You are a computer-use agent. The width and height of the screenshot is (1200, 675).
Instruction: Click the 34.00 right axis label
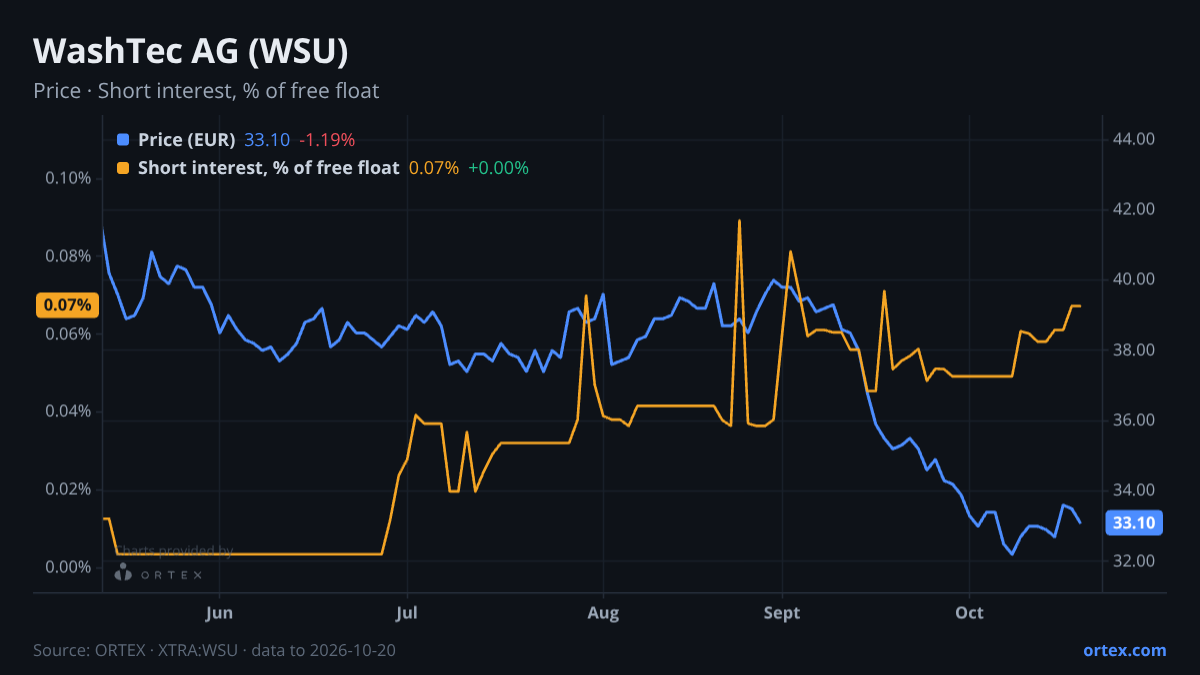tap(1134, 491)
